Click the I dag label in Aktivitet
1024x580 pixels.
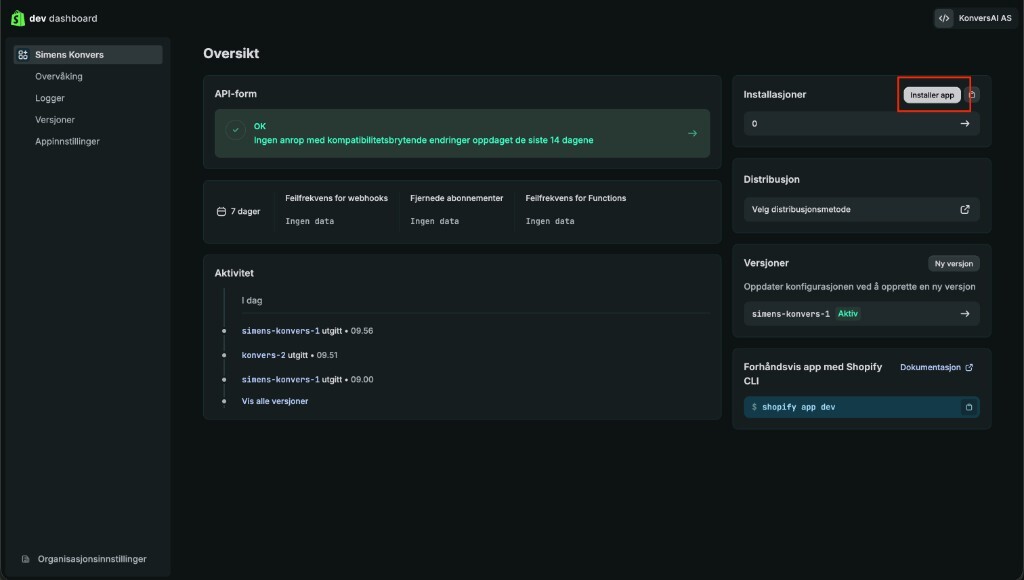251,300
